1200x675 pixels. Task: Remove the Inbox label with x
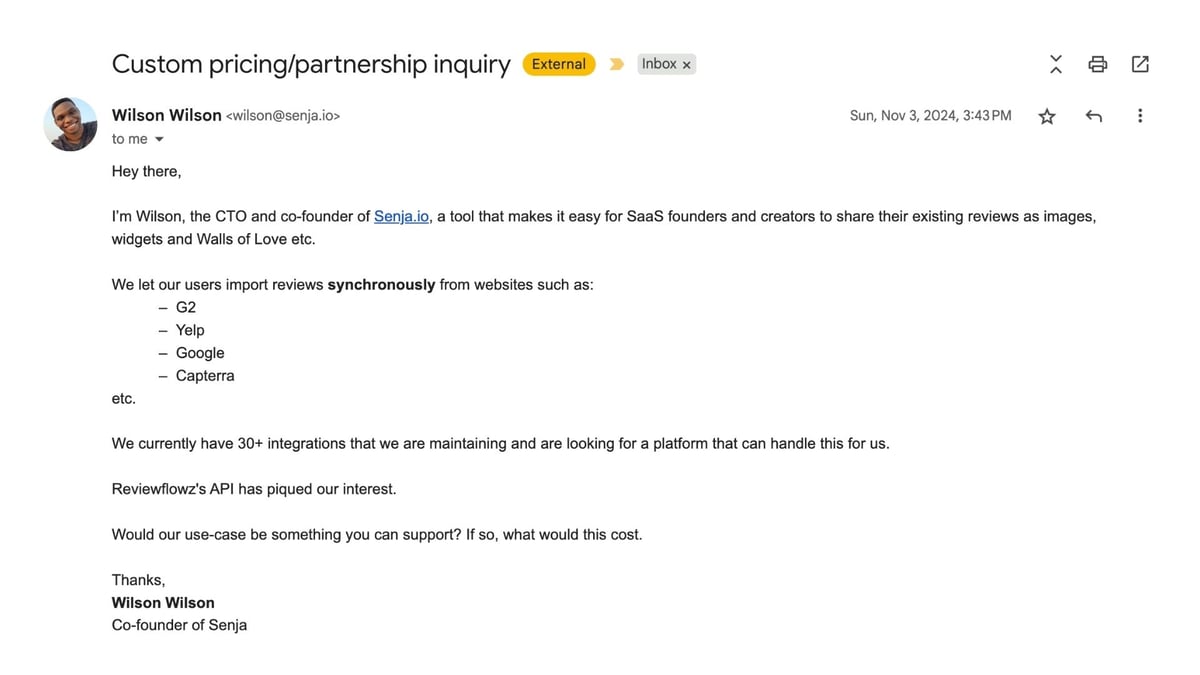coord(686,64)
